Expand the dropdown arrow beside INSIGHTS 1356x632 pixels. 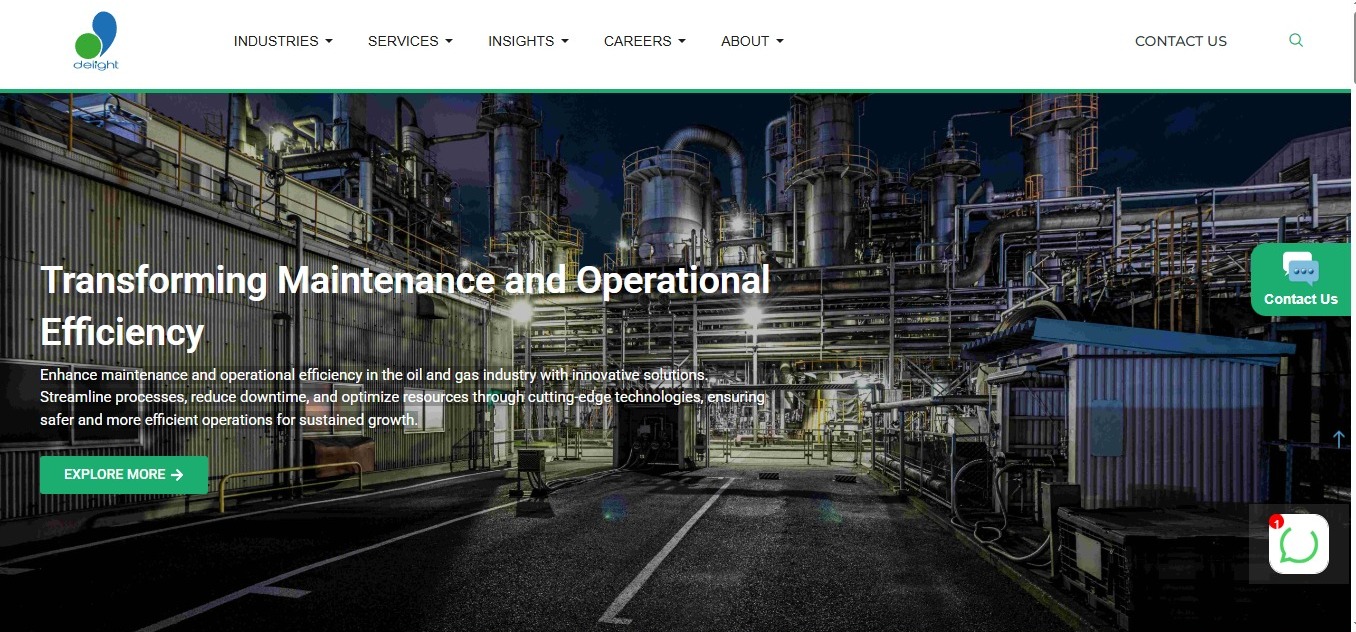[565, 42]
